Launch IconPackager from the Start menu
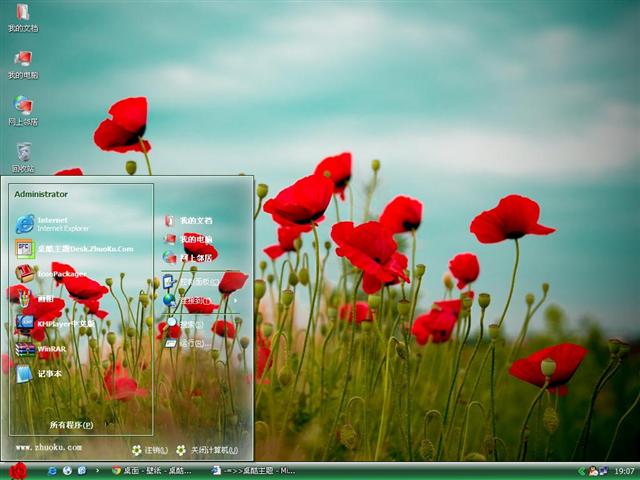Screen dimensions: 640x480 60,273
